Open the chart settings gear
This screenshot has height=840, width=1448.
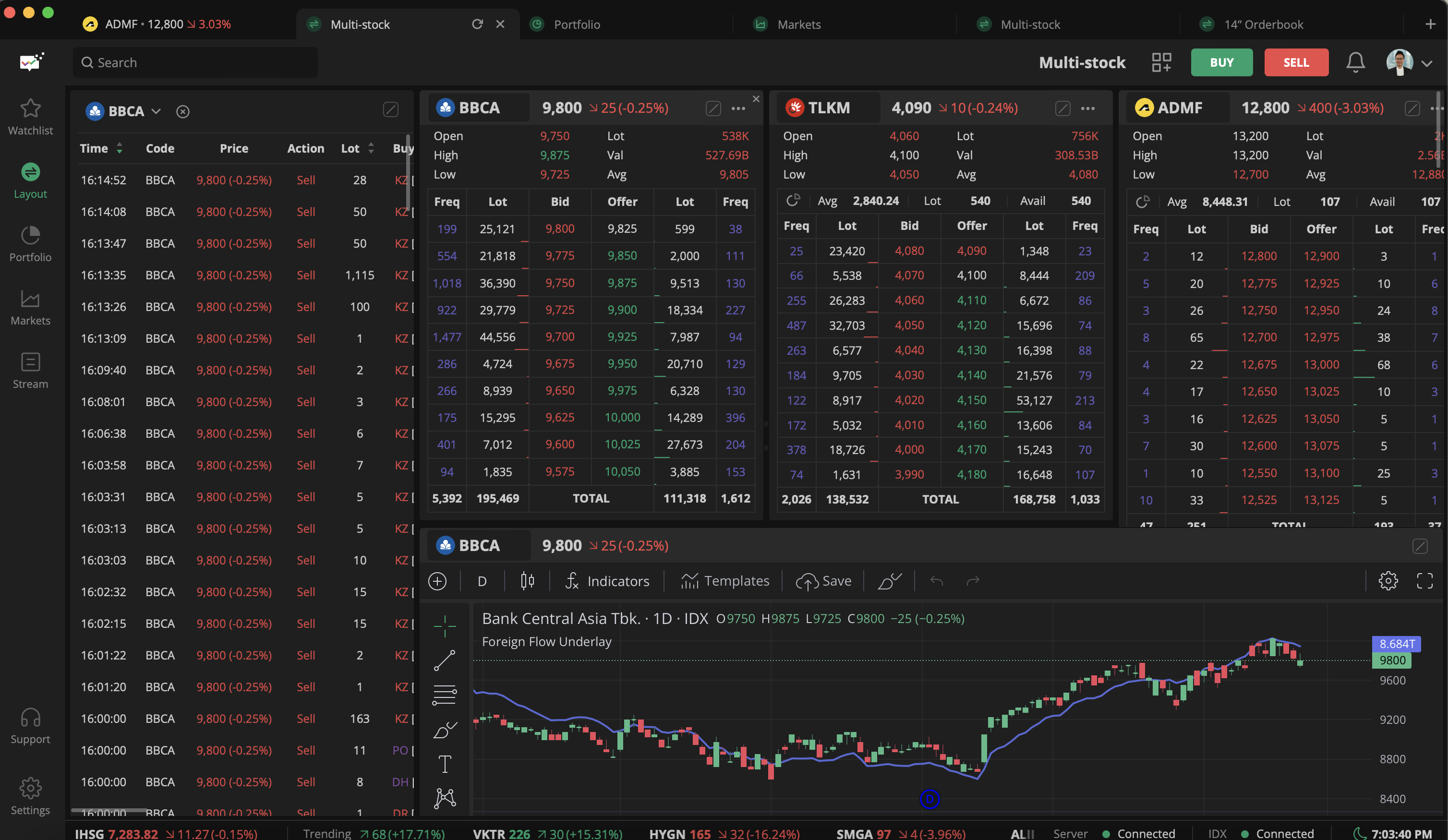(1389, 581)
